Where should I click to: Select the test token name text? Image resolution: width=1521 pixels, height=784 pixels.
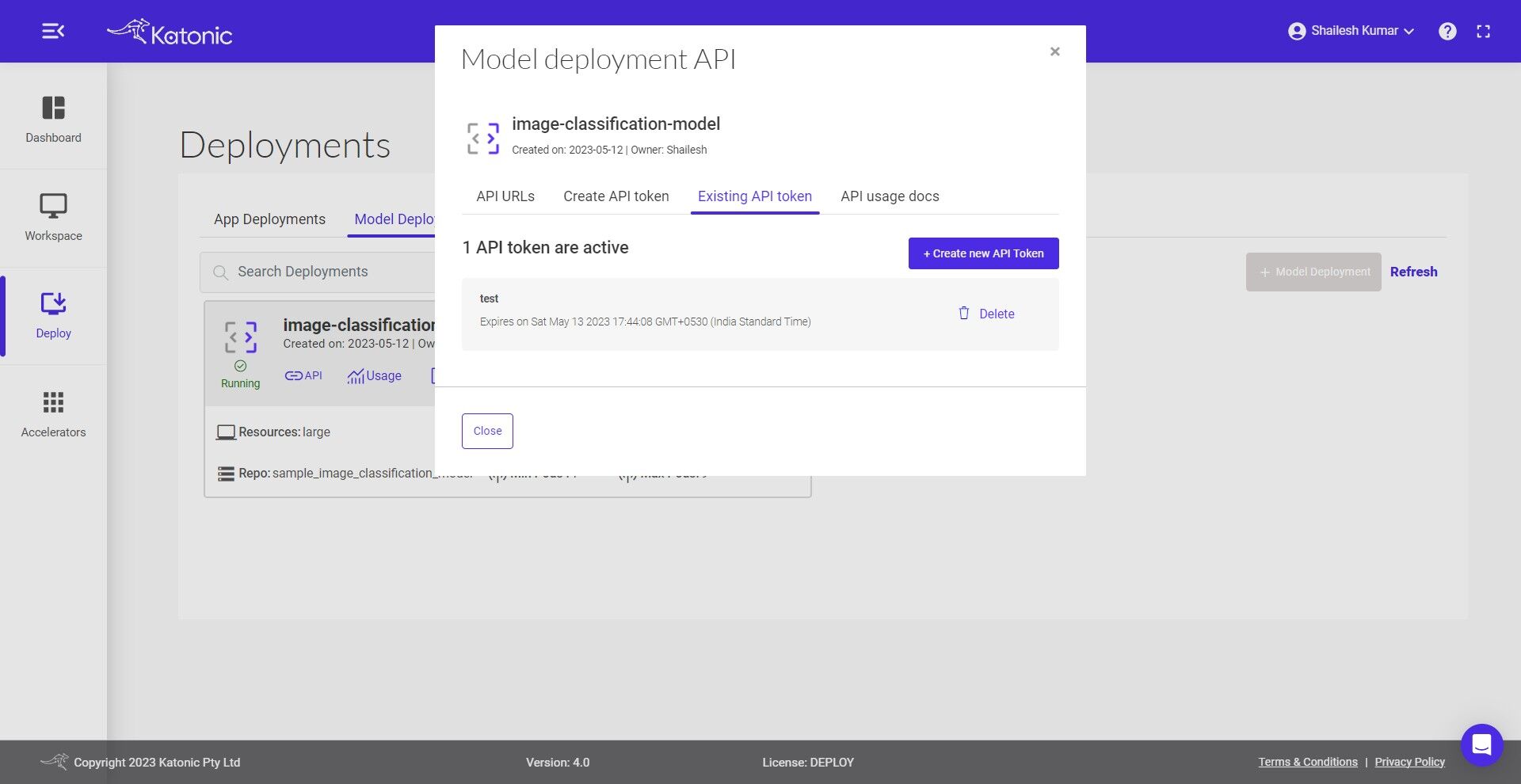[x=489, y=299]
